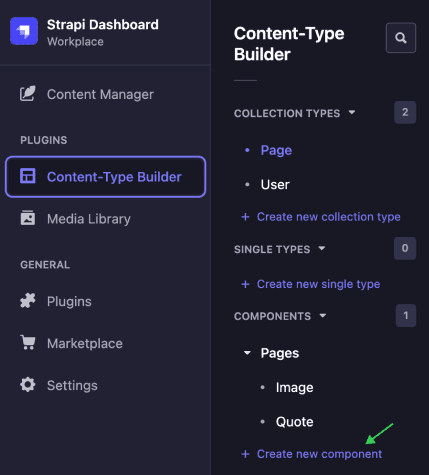Click Create new collection type link

[329, 217]
